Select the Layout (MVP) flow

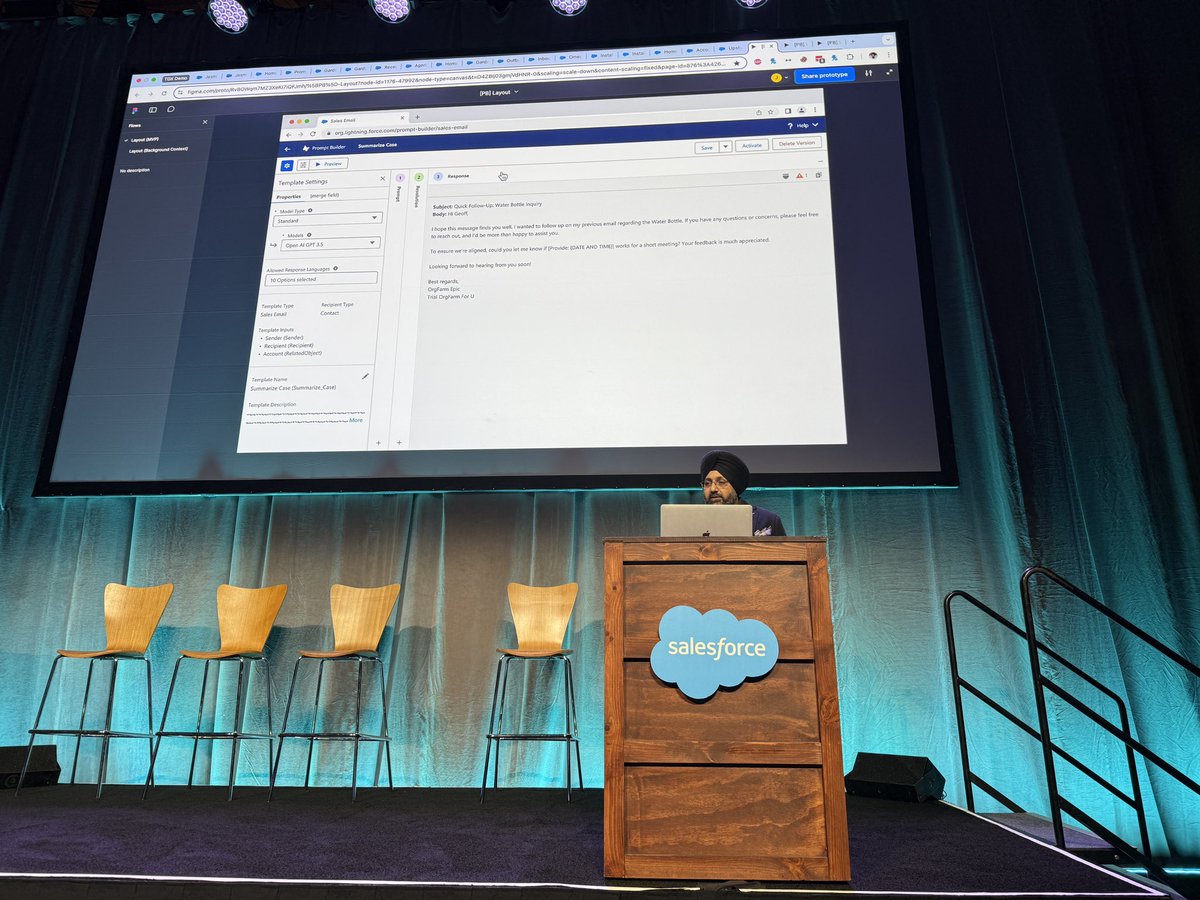coord(143,140)
